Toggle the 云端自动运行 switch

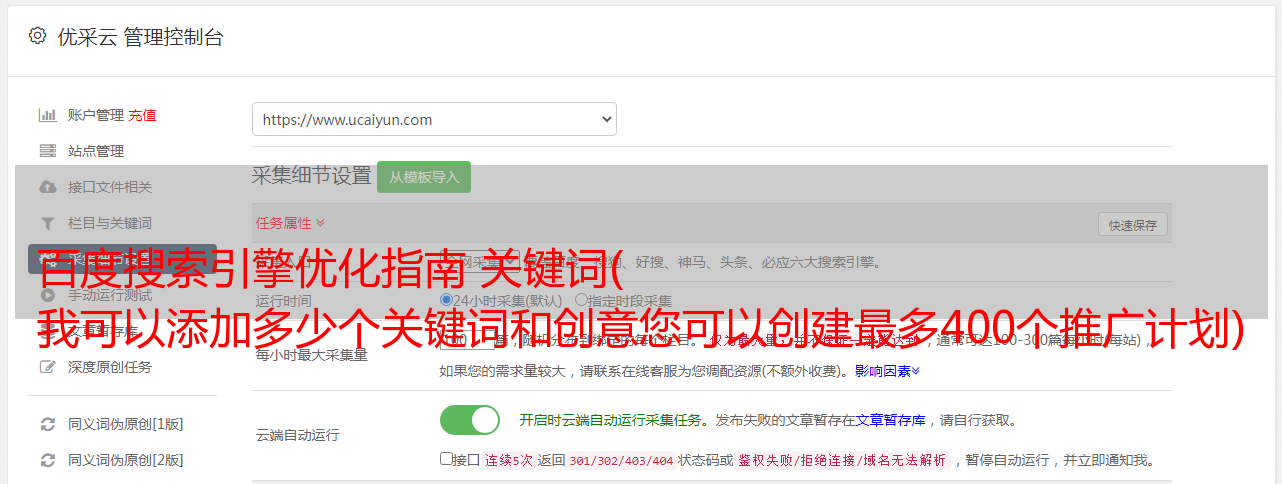pos(470,420)
